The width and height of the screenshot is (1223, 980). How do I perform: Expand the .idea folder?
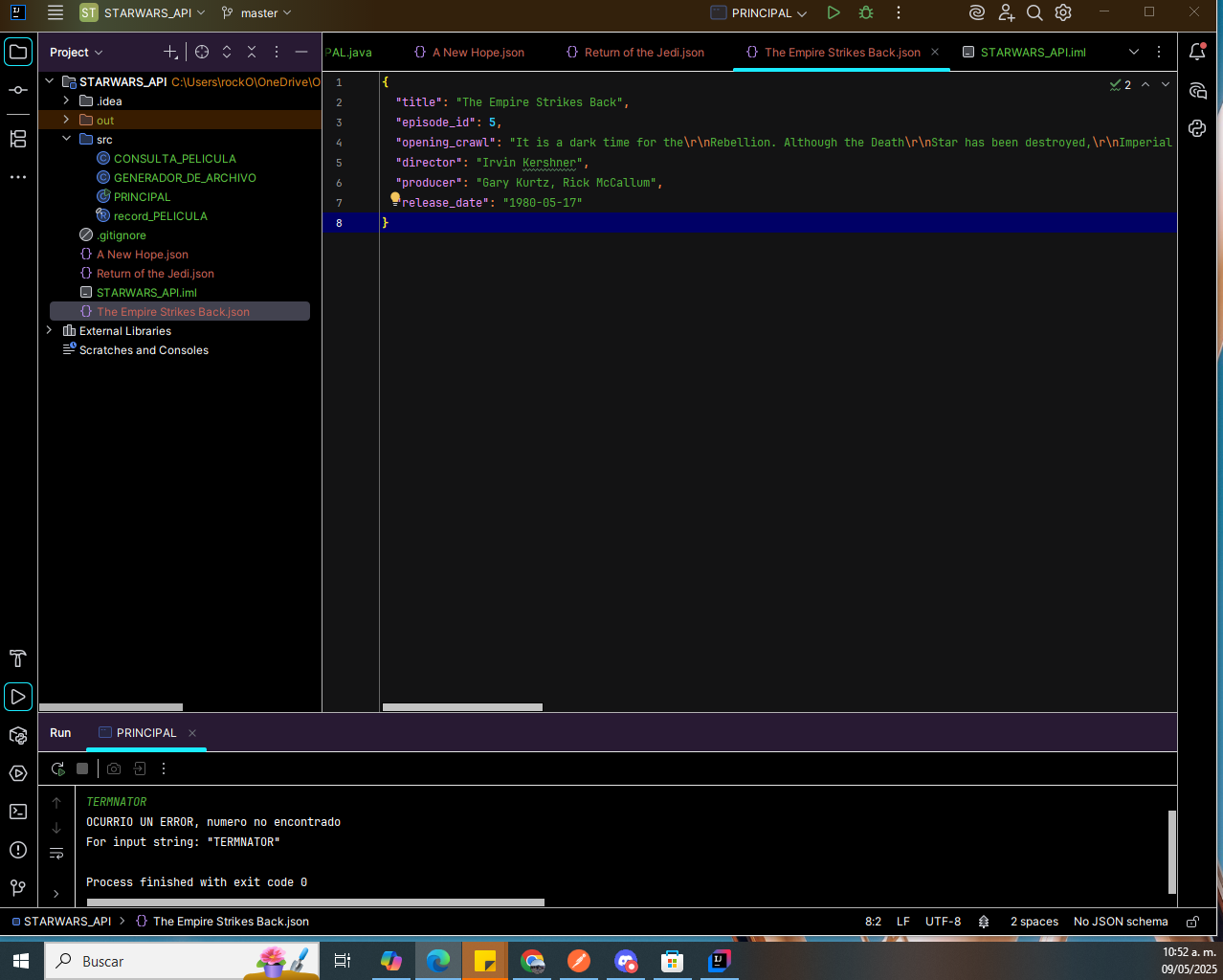(66, 100)
